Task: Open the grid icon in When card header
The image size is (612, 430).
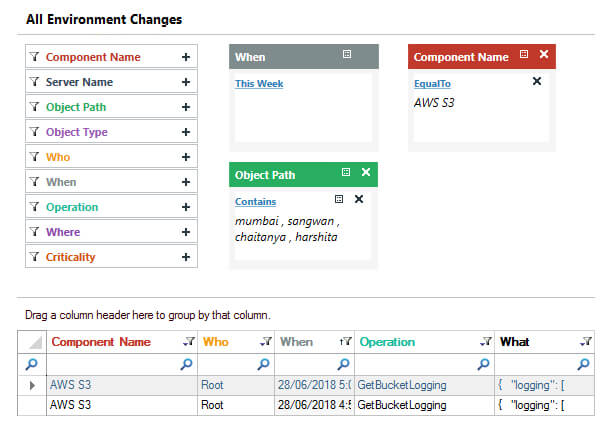Action: [347, 54]
